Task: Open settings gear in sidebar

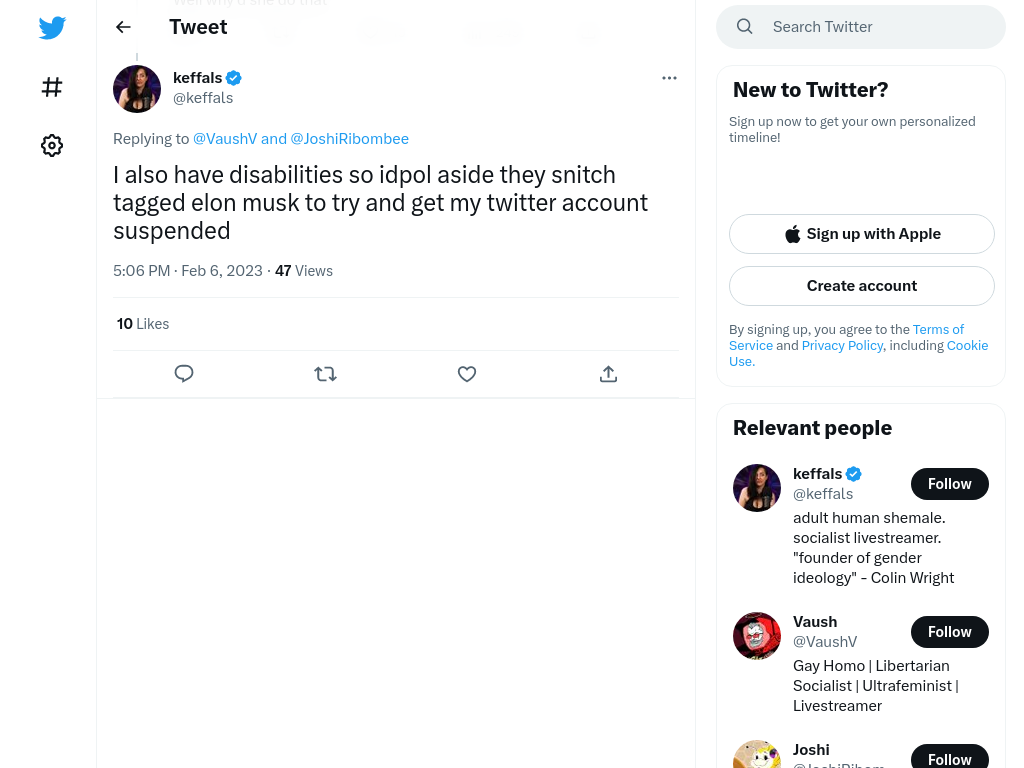Action: click(52, 145)
